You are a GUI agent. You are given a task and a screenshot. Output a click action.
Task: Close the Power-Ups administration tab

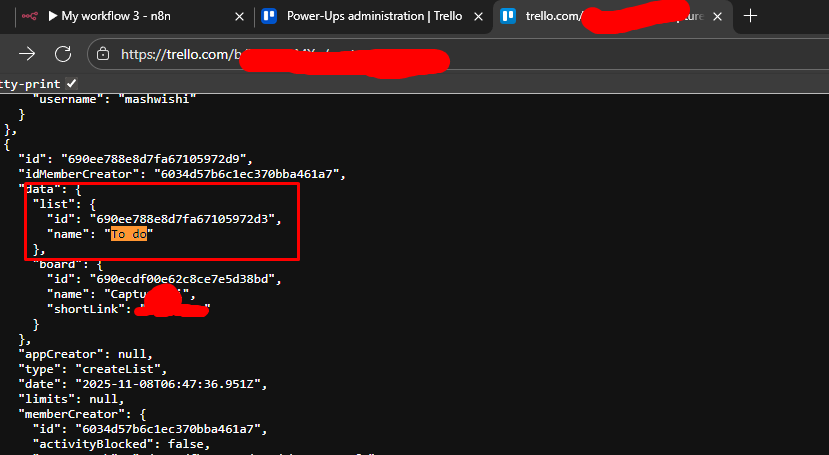(x=478, y=17)
